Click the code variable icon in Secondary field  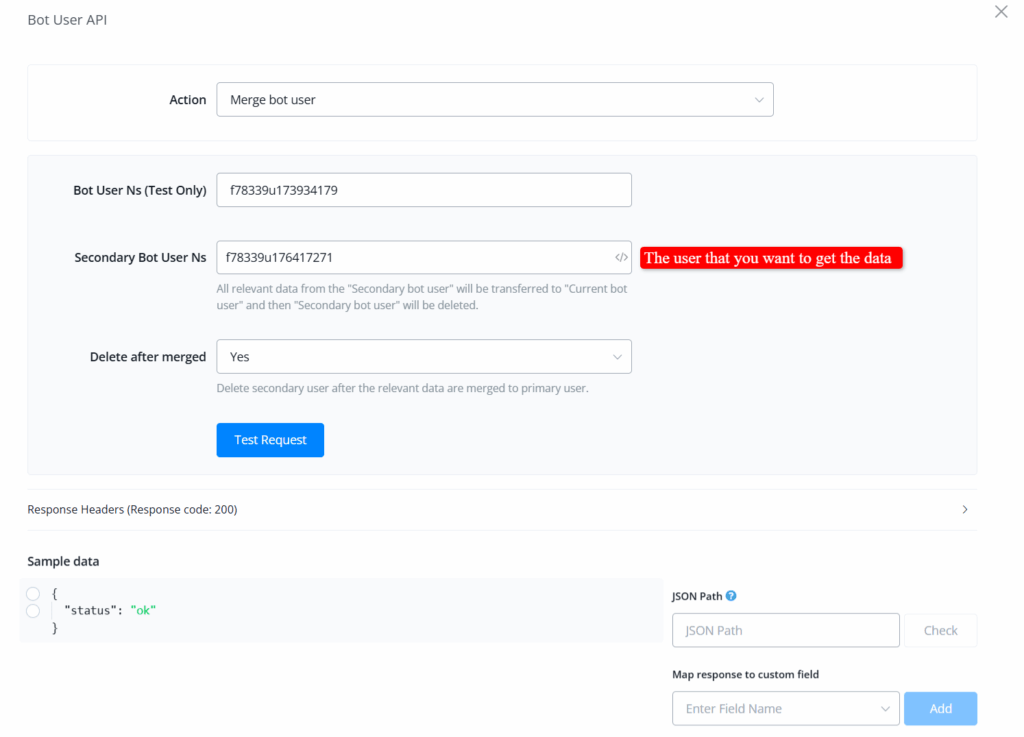pos(621,258)
